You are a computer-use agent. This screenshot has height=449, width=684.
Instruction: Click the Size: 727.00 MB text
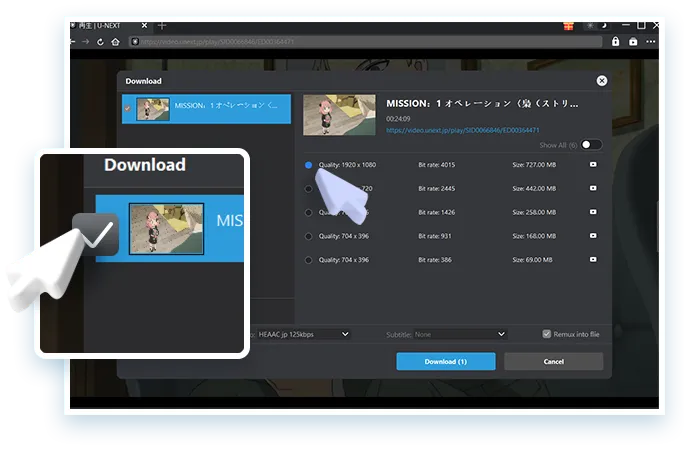(534, 165)
